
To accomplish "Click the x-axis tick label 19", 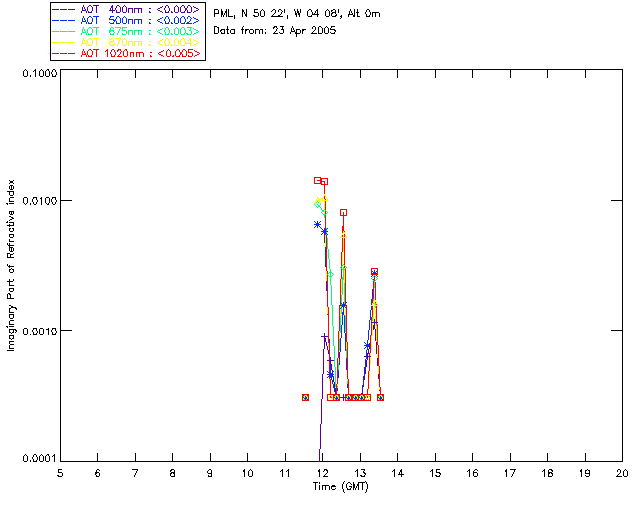I will pos(585,473).
